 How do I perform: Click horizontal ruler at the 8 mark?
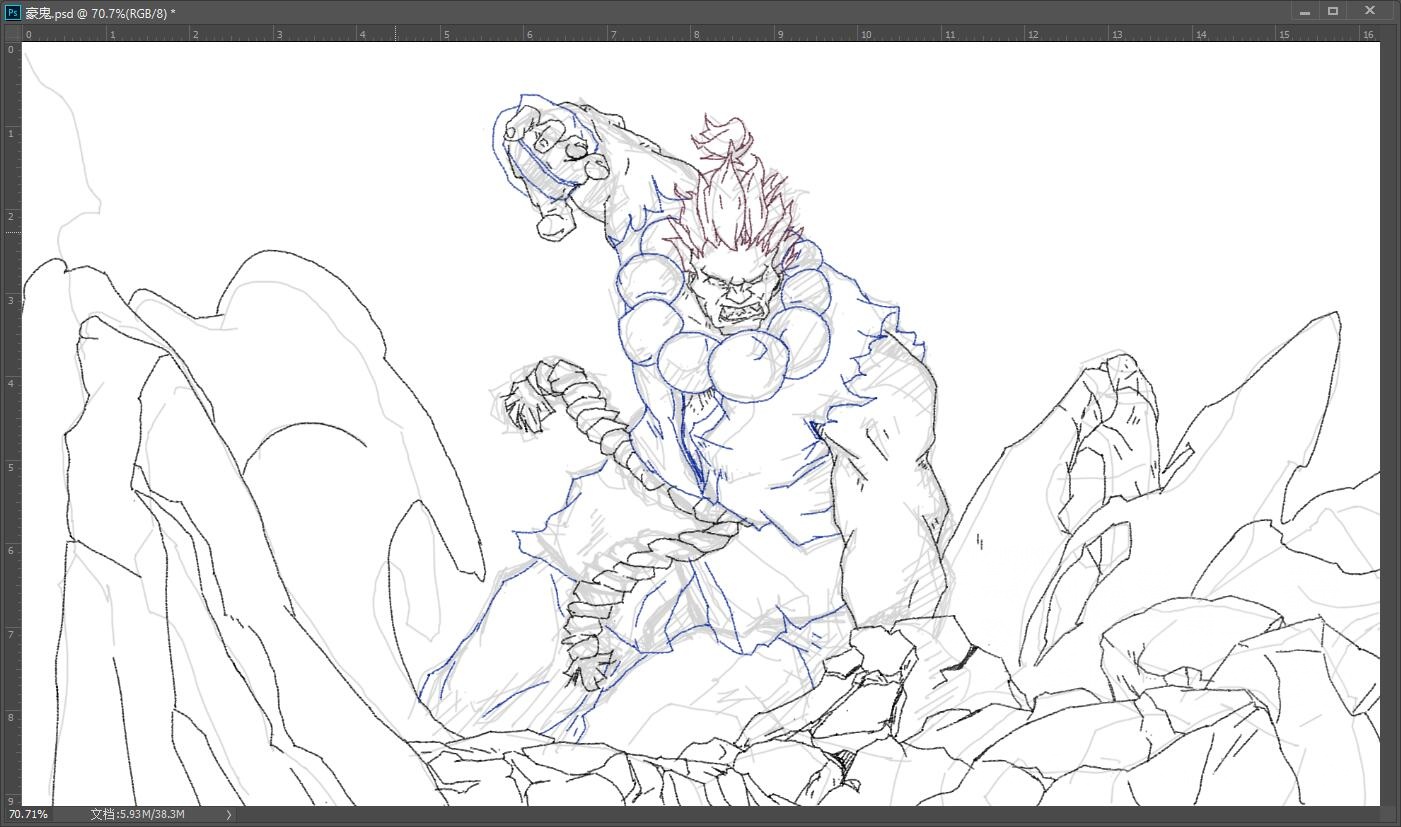click(697, 34)
